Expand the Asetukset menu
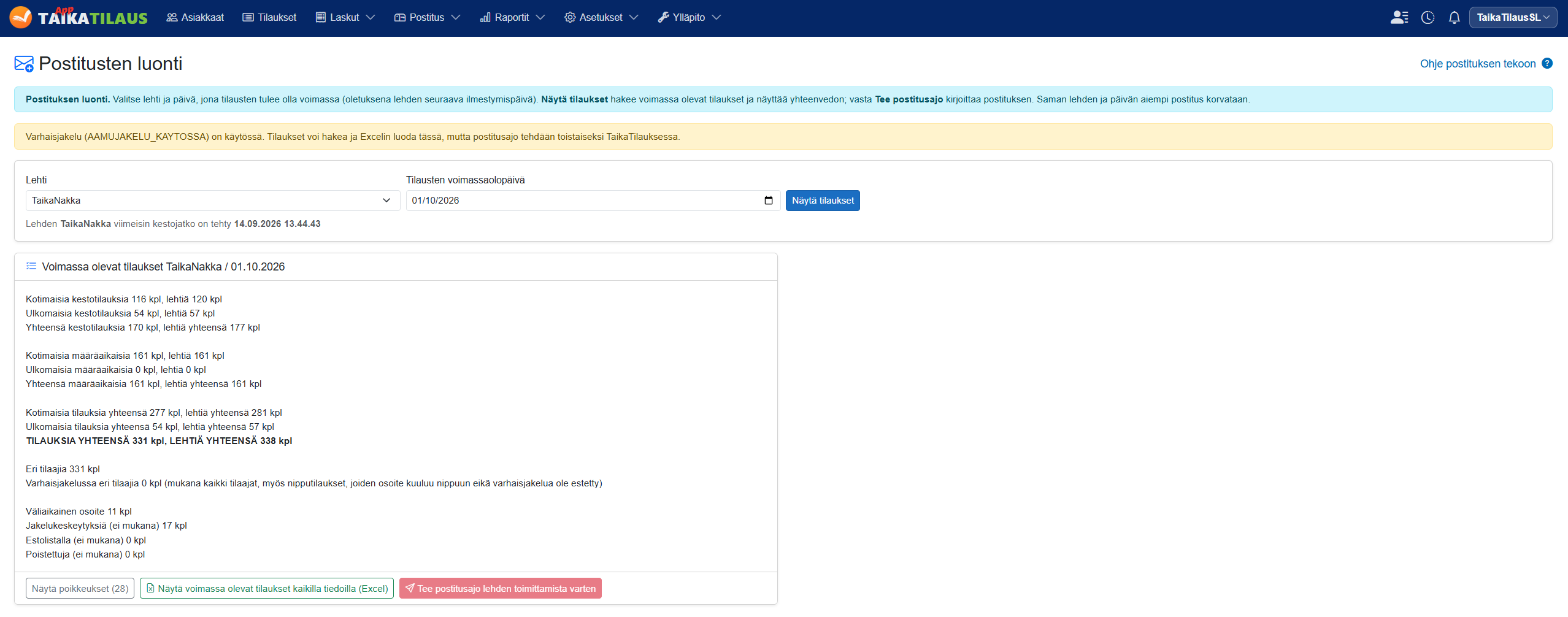Screen dimensions: 1568x617 (601, 17)
